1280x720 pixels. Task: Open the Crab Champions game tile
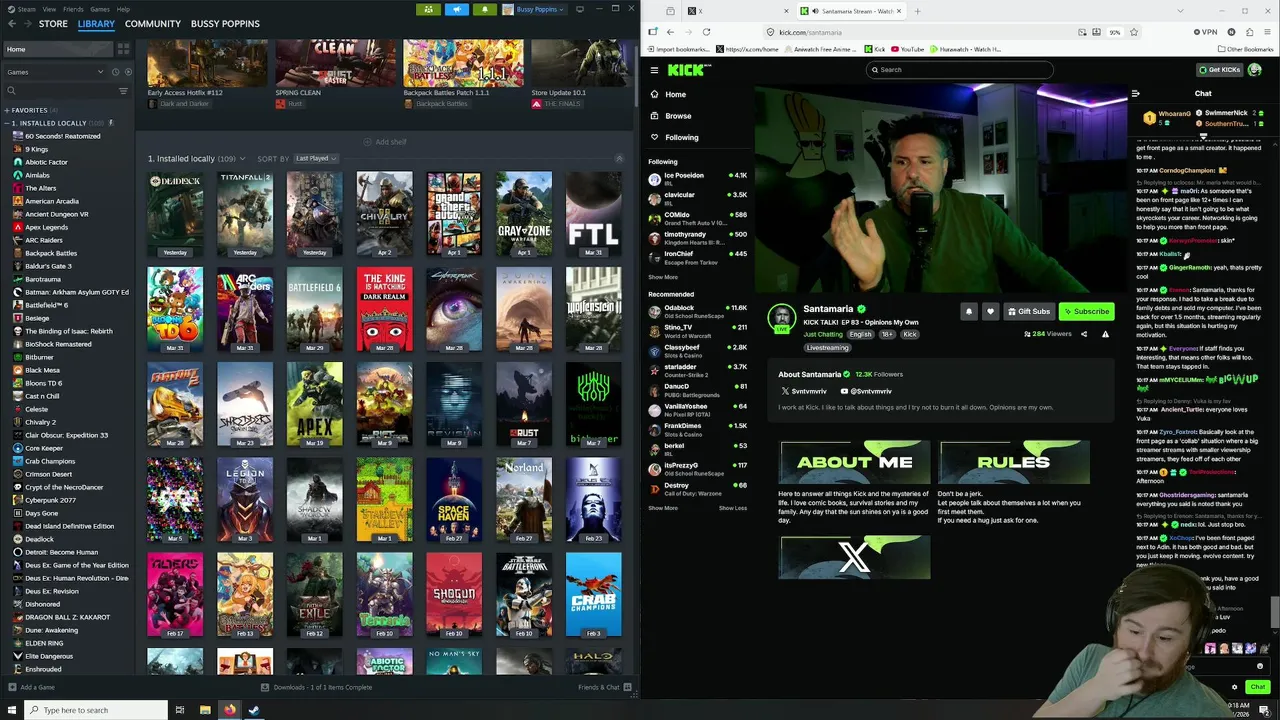pos(593,595)
